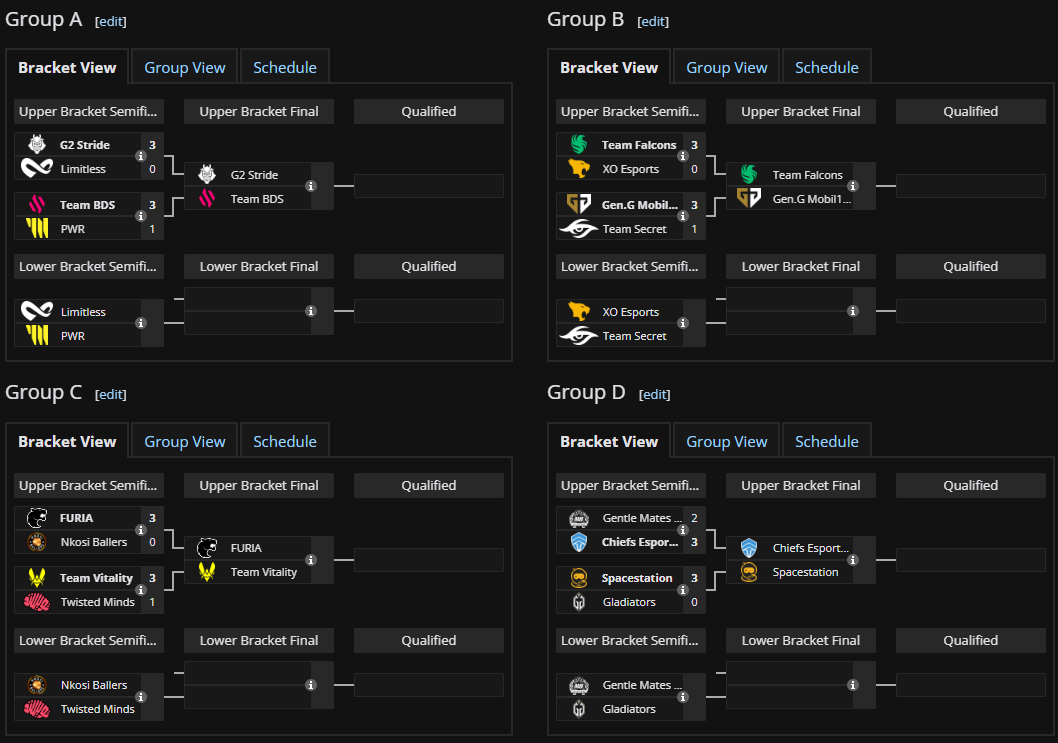Select Group A Bracket View tab

67,67
